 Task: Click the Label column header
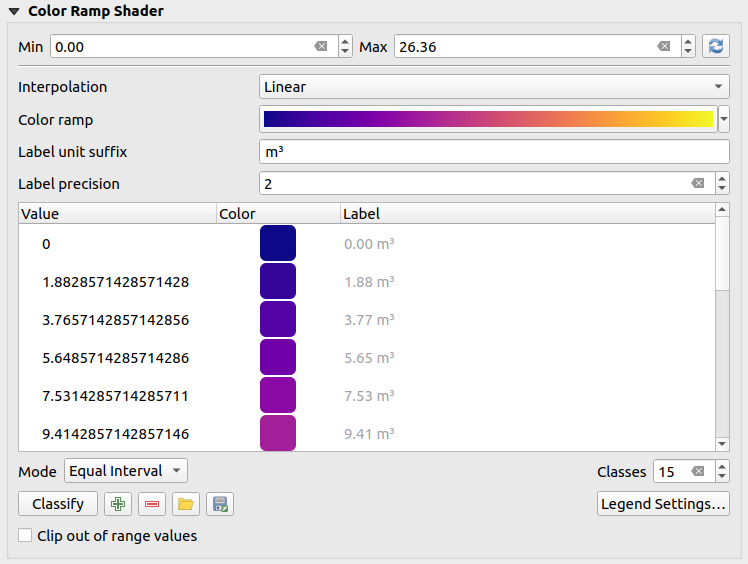(x=525, y=214)
